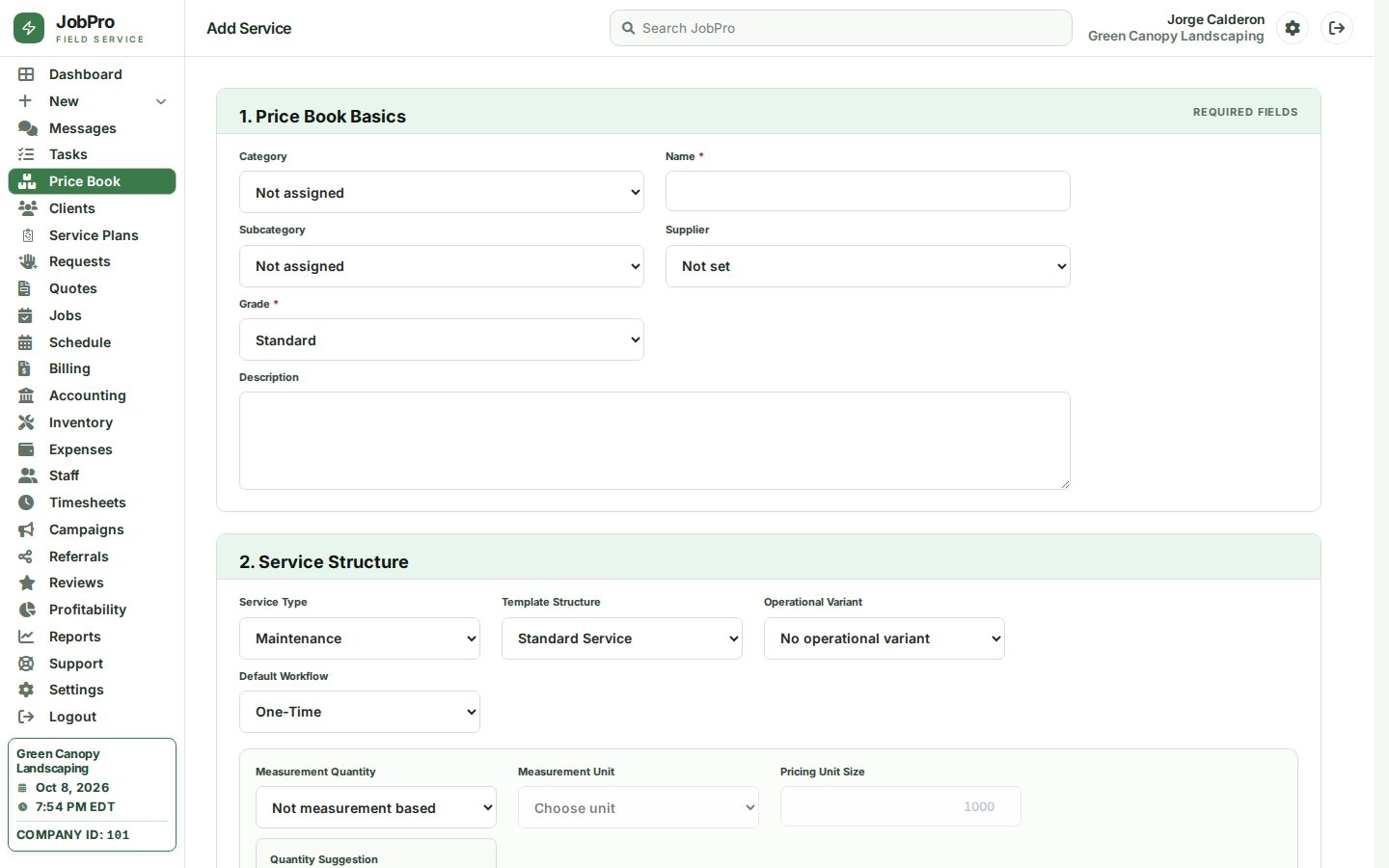Go to Staff in sidebar

pos(93,475)
